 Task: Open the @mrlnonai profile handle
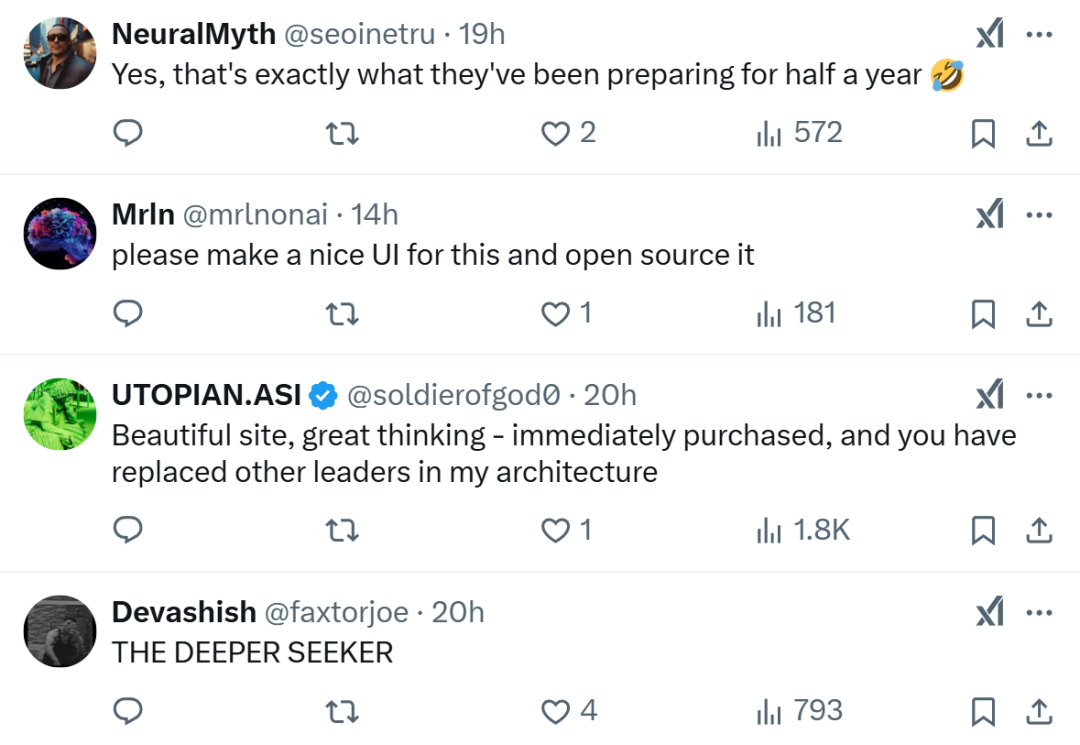coord(255,214)
